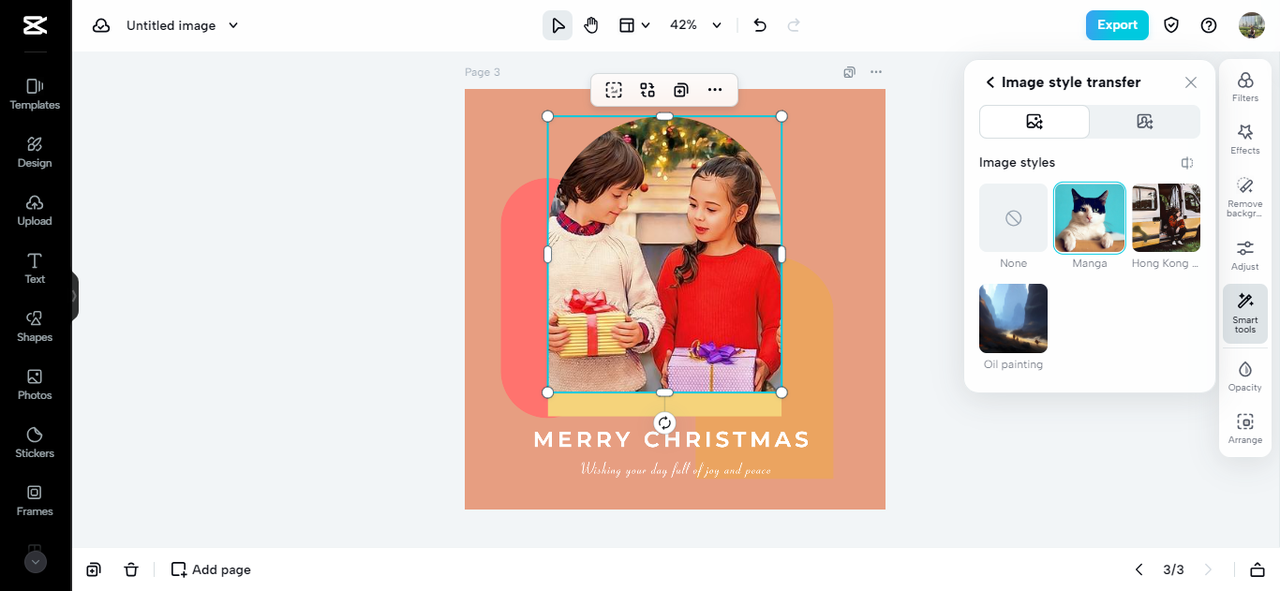The image size is (1280, 591).
Task: Duplicate Page 3 via the icon above the canvas
Action: tap(849, 72)
